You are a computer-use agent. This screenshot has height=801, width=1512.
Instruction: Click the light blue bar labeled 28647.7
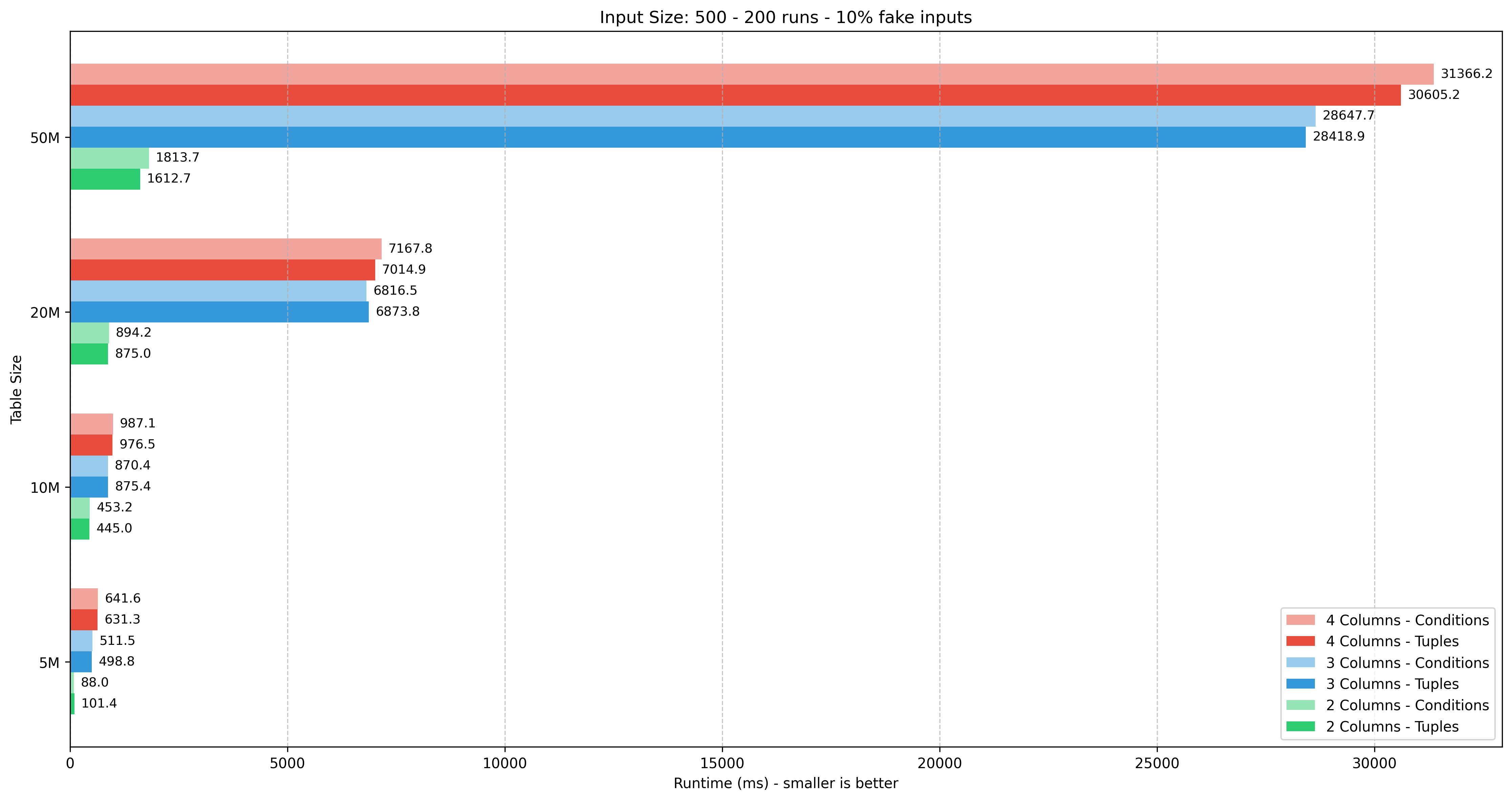tap(693, 116)
